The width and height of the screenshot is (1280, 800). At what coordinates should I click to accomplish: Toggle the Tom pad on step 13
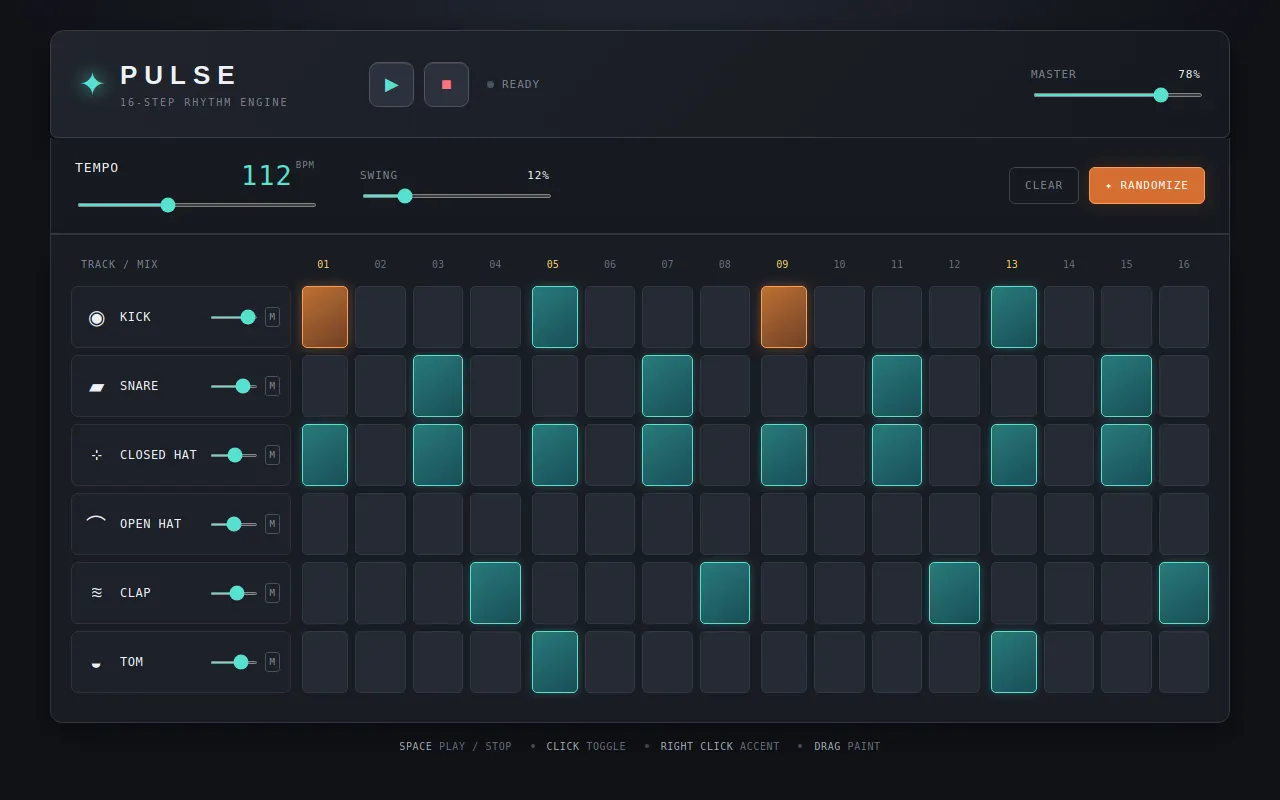pyautogui.click(x=1014, y=662)
